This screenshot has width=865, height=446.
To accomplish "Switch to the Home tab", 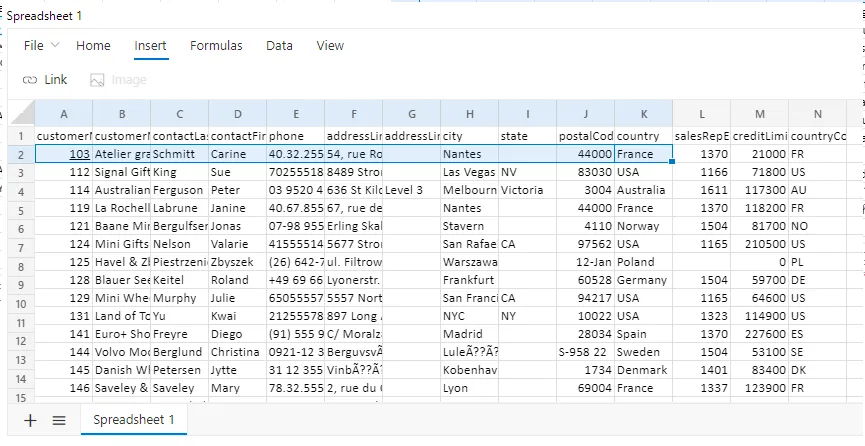I will point(93,45).
